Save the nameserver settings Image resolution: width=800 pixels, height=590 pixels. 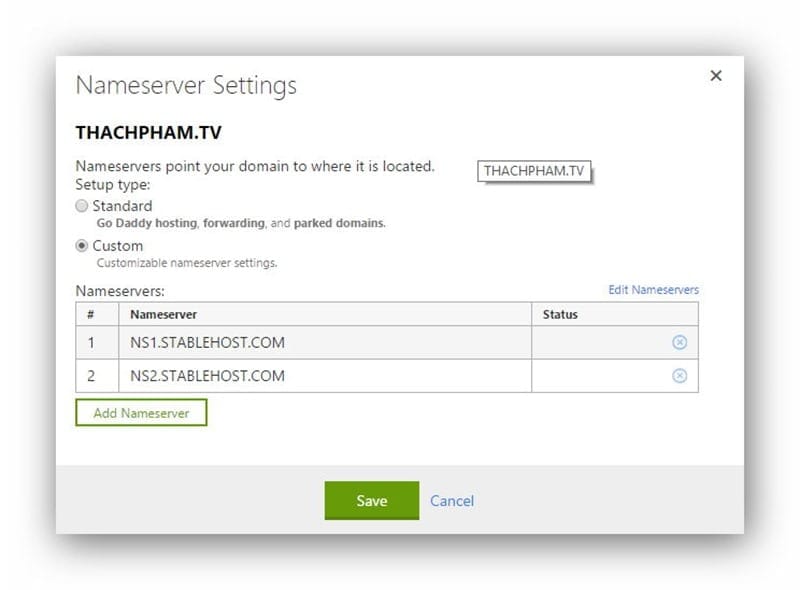[x=371, y=500]
